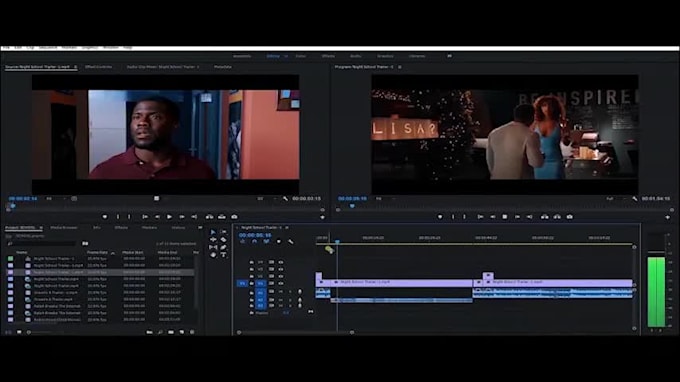This screenshot has height=382, width=680.
Task: Open the Sequence menu in the menu bar
Action: click(48, 47)
